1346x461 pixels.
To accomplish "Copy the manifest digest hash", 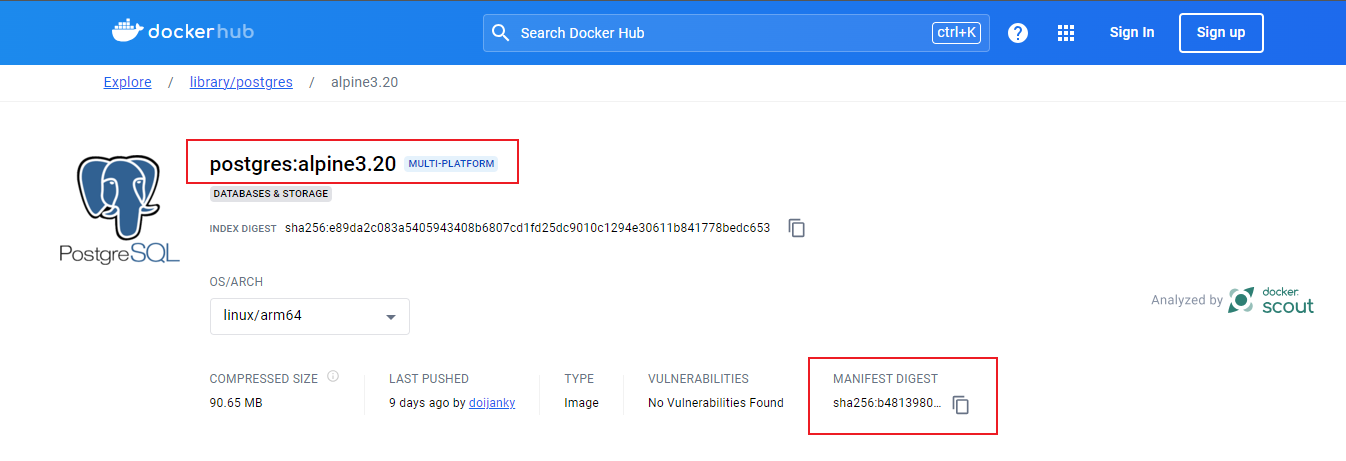I will click(x=961, y=405).
